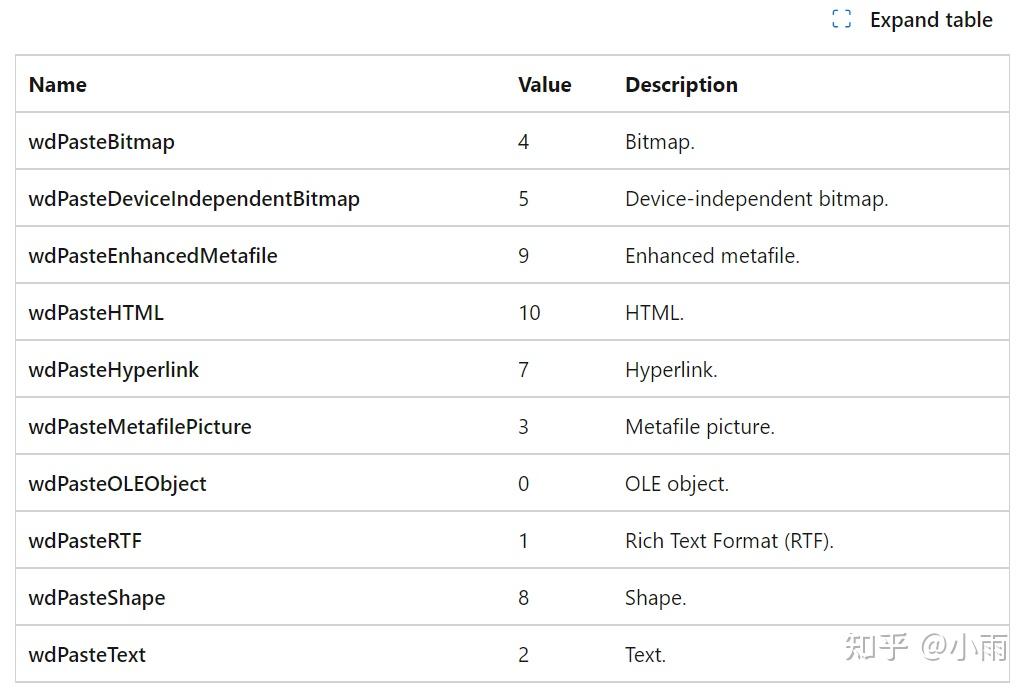Activate the Expand table button
Screen dimensions: 1035x691
tap(910, 19)
